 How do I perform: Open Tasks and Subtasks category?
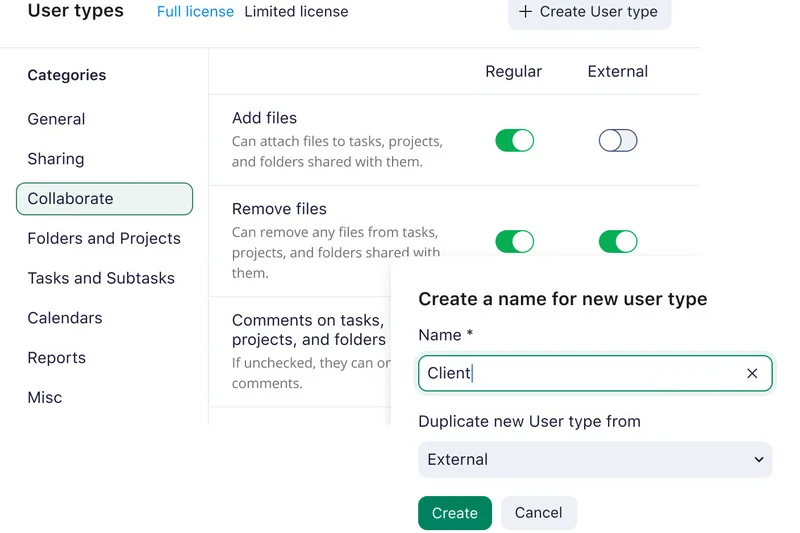coord(101,278)
